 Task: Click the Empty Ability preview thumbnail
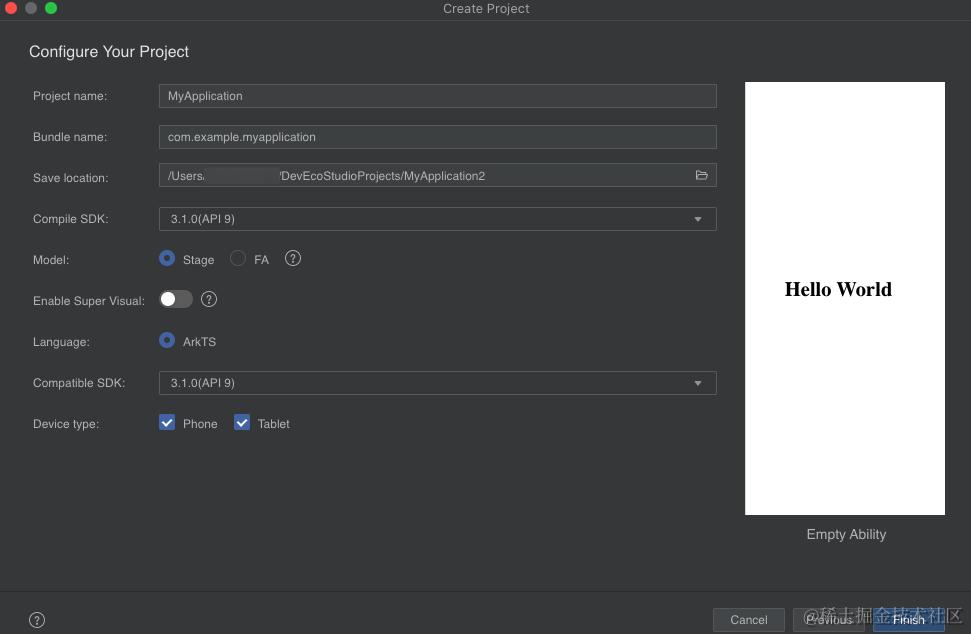pyautogui.click(x=845, y=298)
